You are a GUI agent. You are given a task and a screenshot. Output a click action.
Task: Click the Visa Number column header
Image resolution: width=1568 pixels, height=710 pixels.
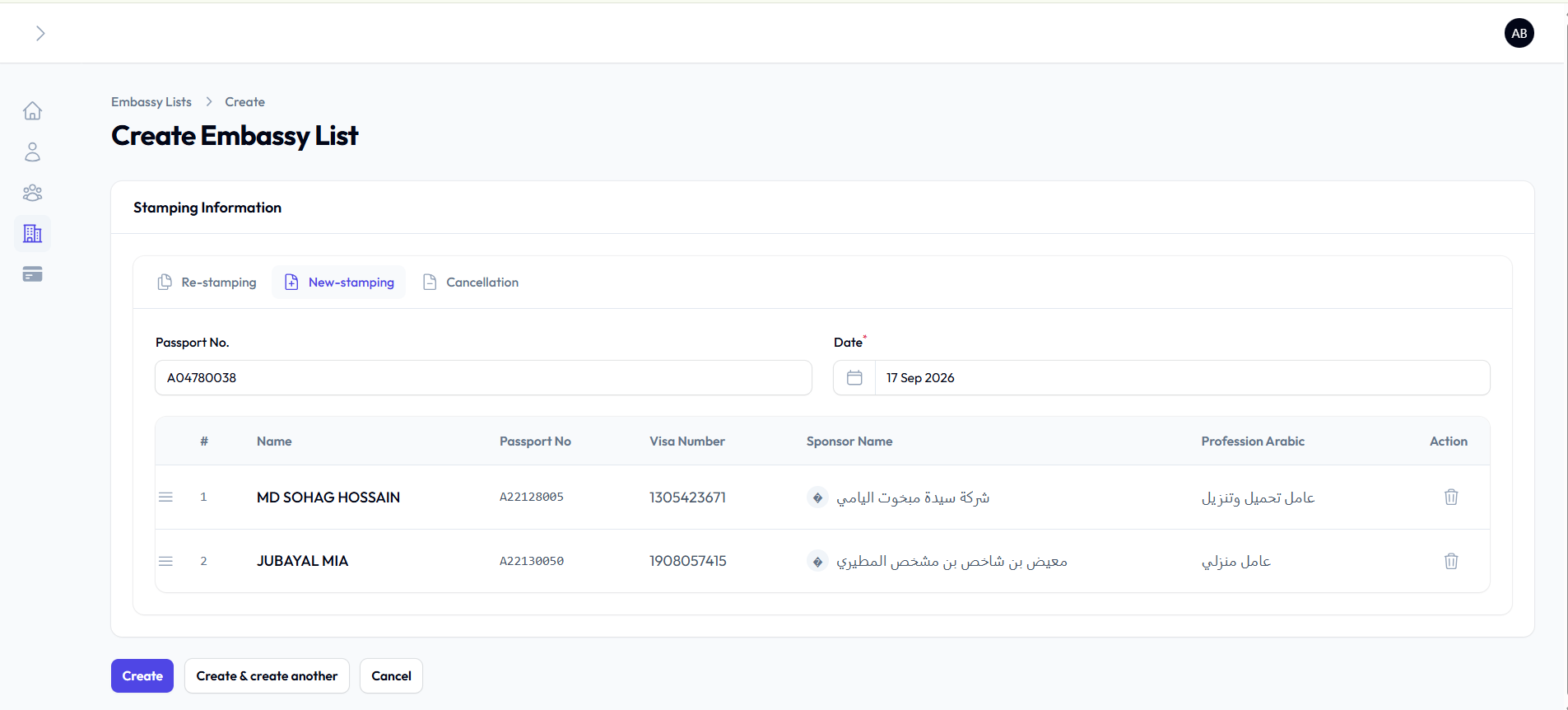point(687,441)
